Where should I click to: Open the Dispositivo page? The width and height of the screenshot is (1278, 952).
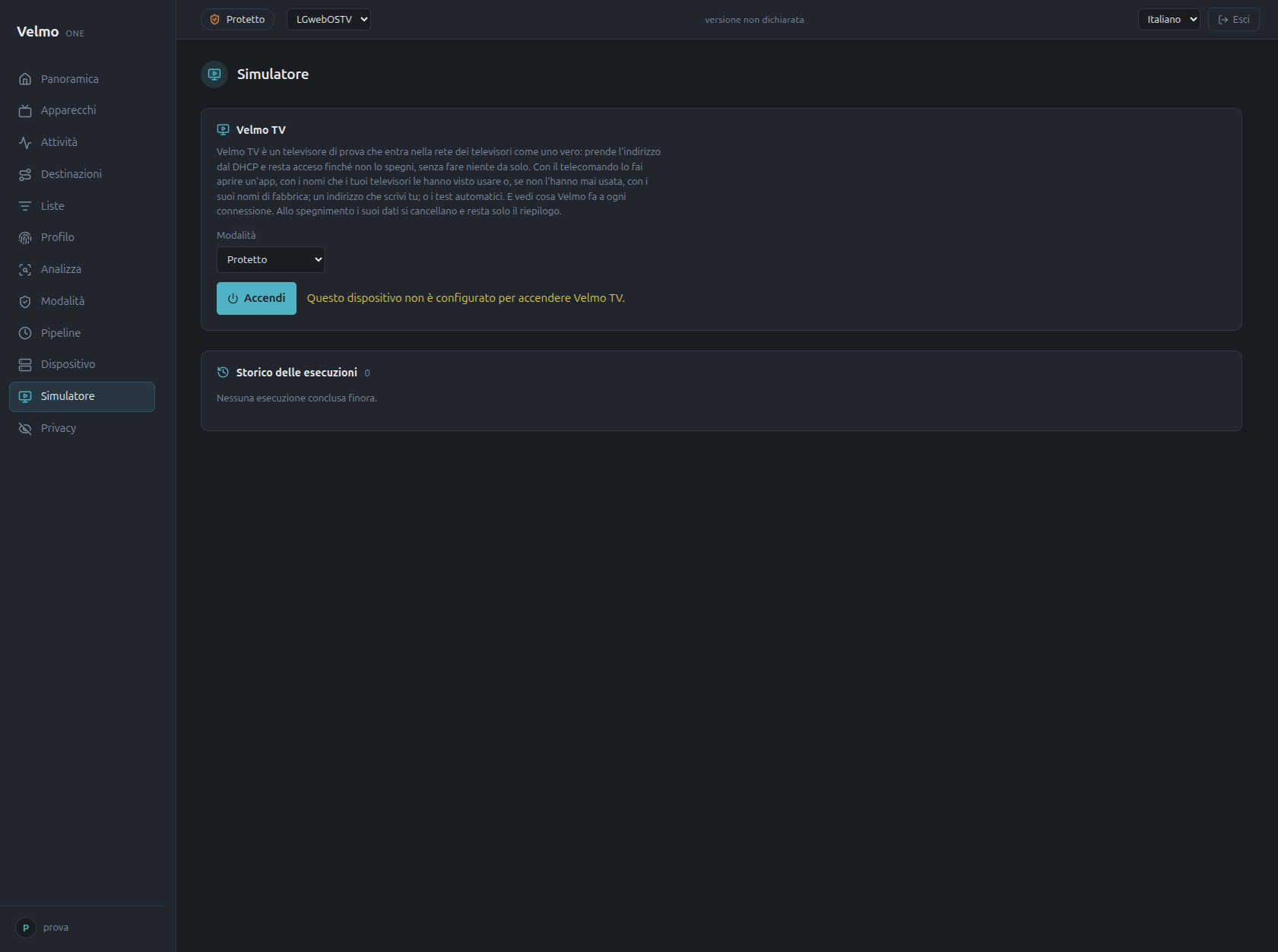pos(82,365)
